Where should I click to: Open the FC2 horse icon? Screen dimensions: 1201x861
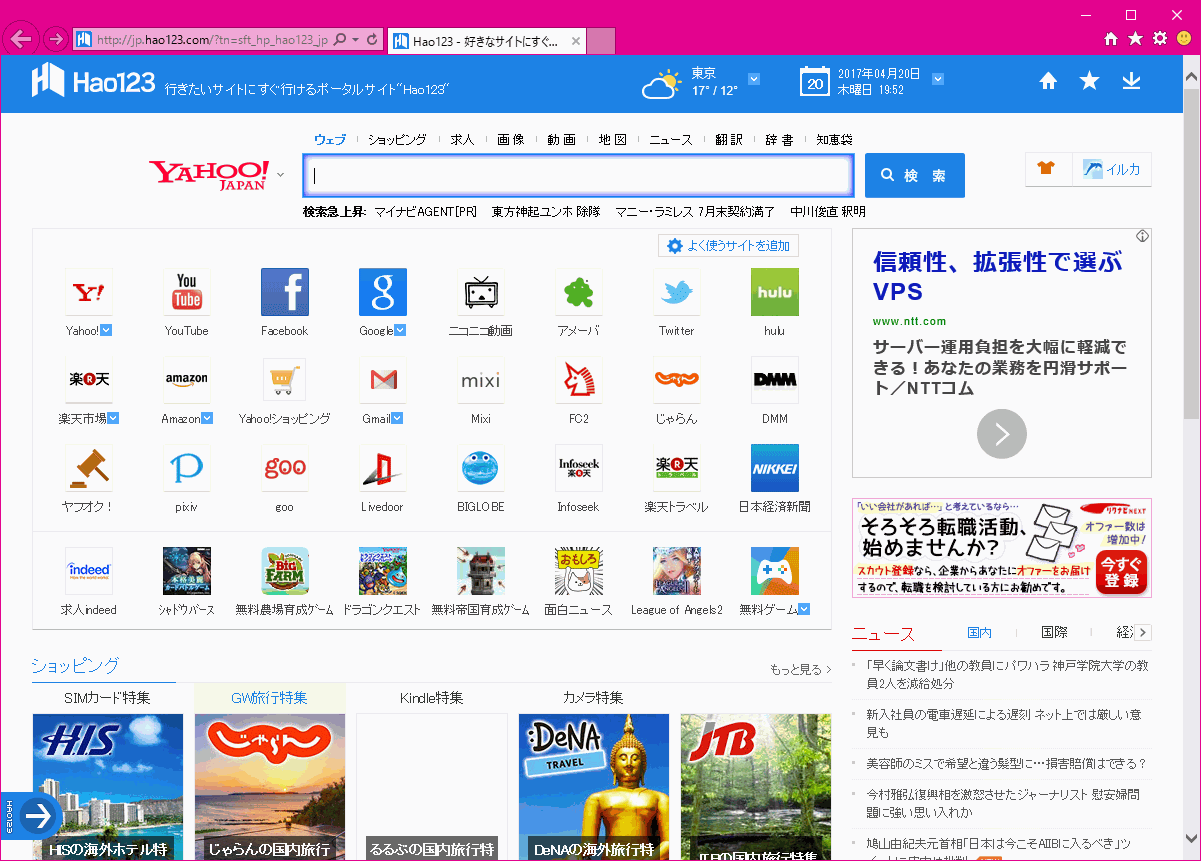(x=579, y=380)
